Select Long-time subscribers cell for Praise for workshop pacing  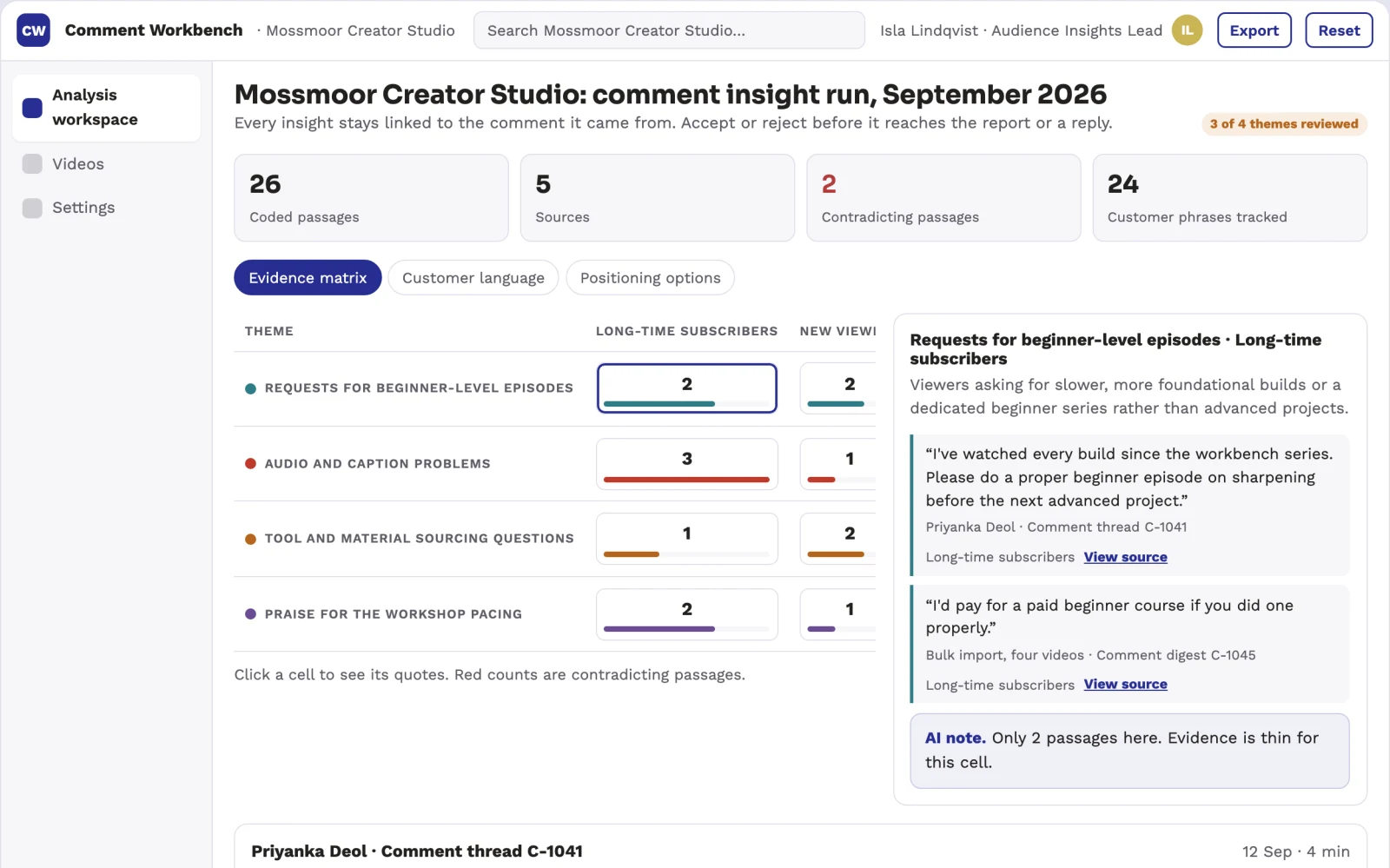click(x=686, y=614)
